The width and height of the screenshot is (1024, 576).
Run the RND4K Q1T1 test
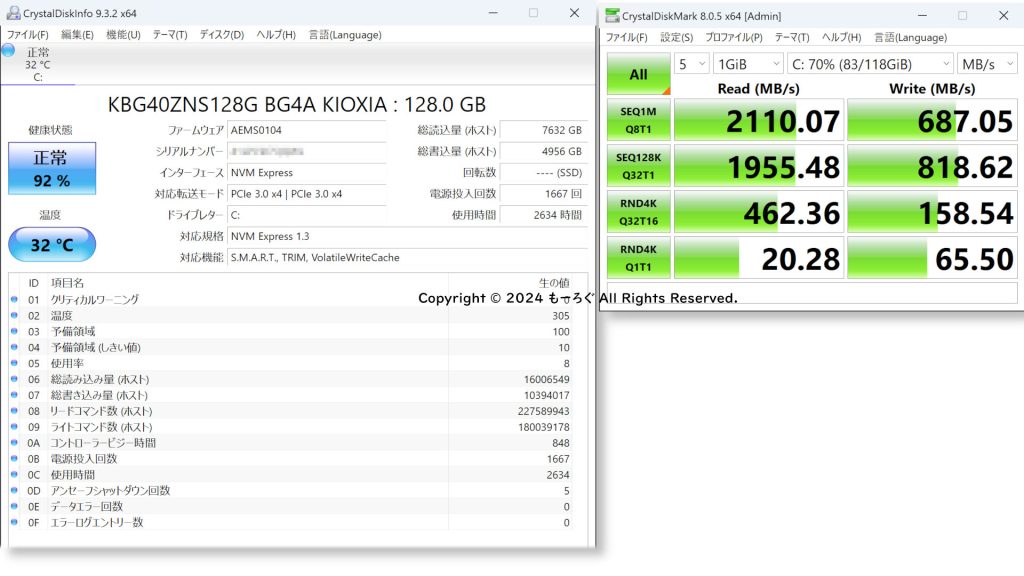tap(639, 257)
